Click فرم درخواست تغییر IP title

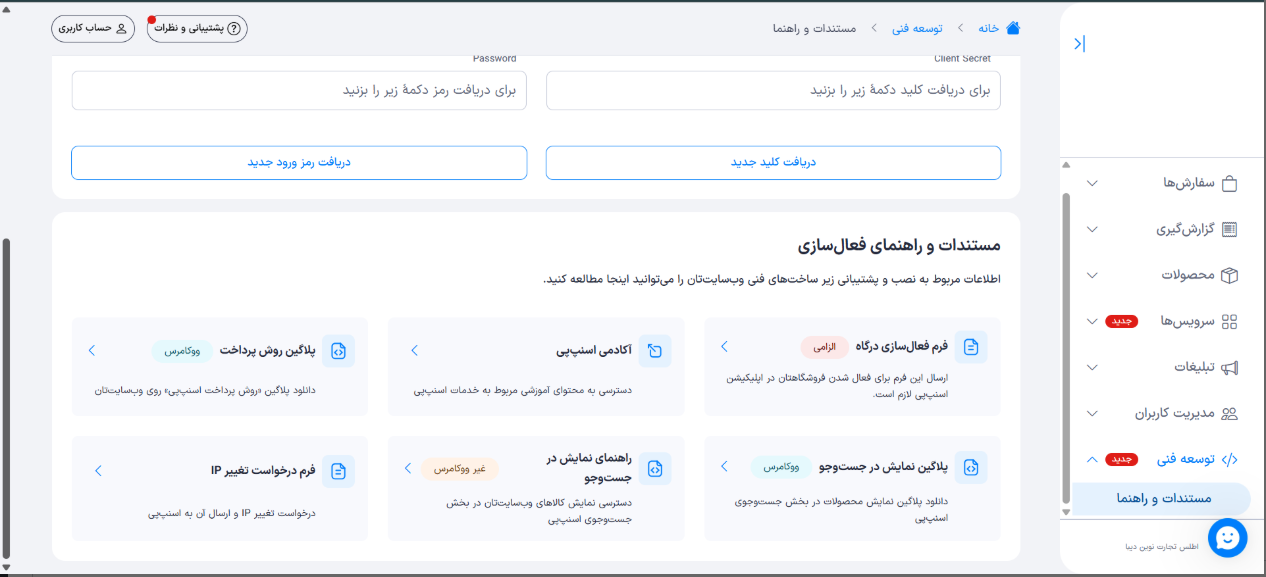264,470
